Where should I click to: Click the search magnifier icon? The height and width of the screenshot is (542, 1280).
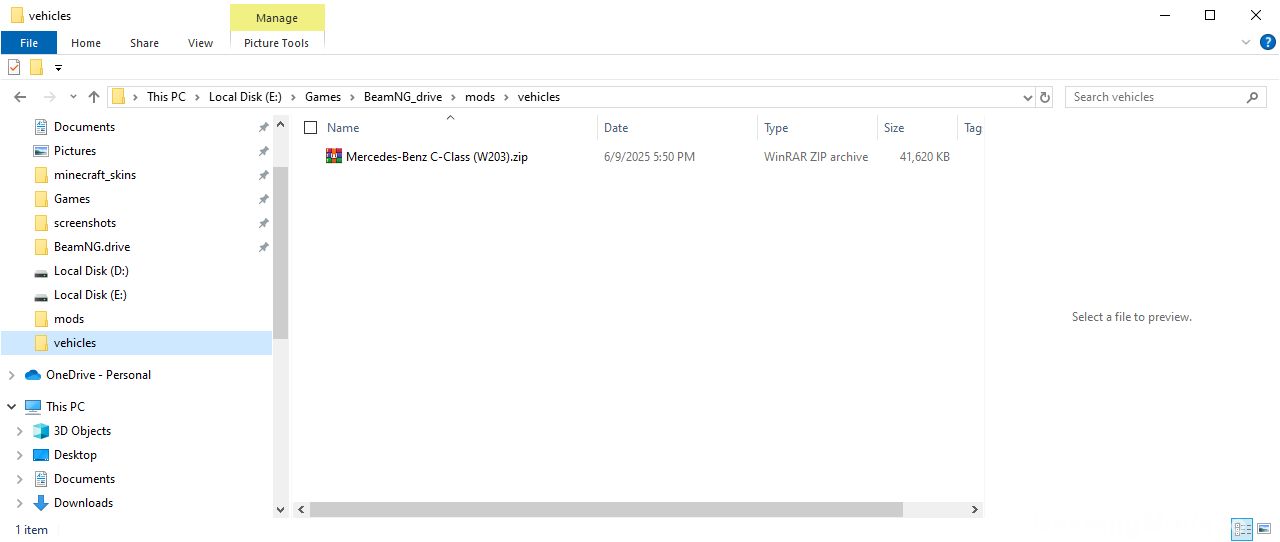coord(1253,97)
